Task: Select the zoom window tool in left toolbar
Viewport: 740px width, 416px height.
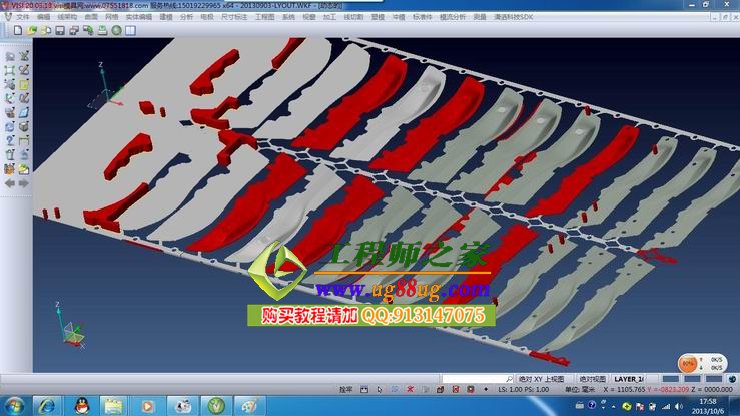Action: pyautogui.click(x=10, y=57)
